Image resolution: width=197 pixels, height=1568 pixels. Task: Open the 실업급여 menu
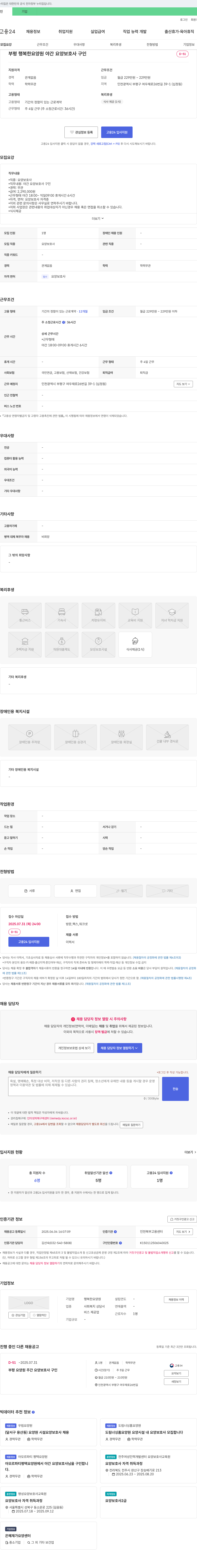coord(98,32)
